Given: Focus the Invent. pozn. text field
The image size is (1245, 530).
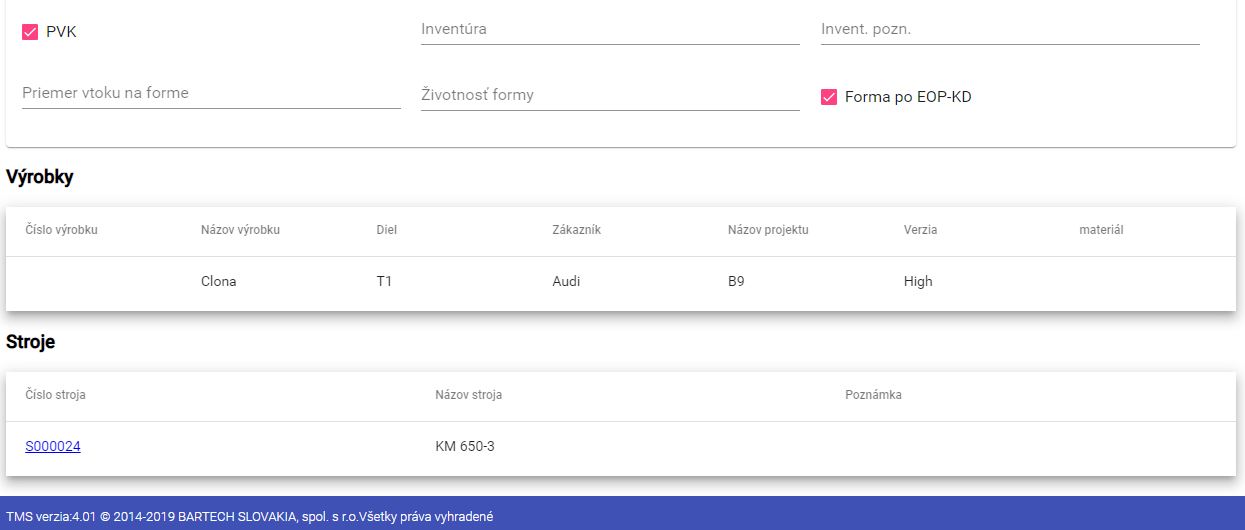Looking at the screenshot, I should click(1010, 29).
